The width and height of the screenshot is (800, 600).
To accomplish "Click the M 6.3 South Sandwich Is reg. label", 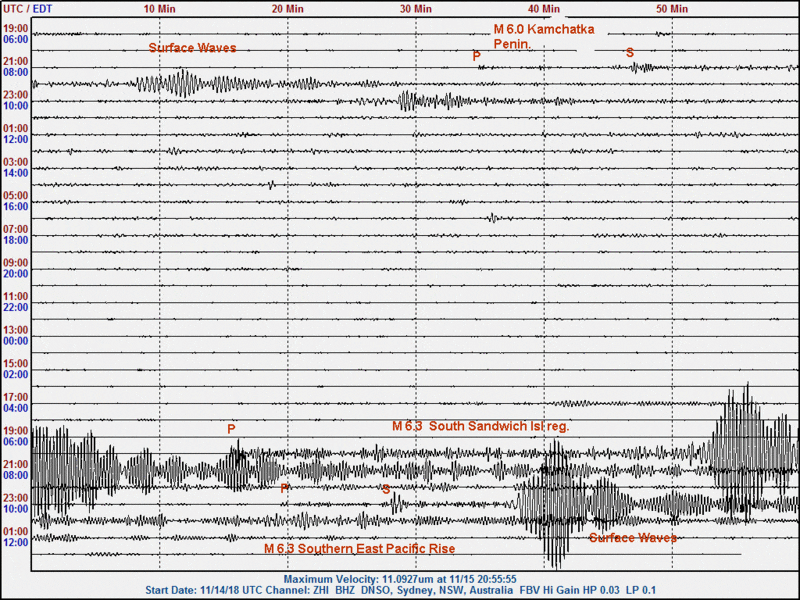I will click(481, 426).
